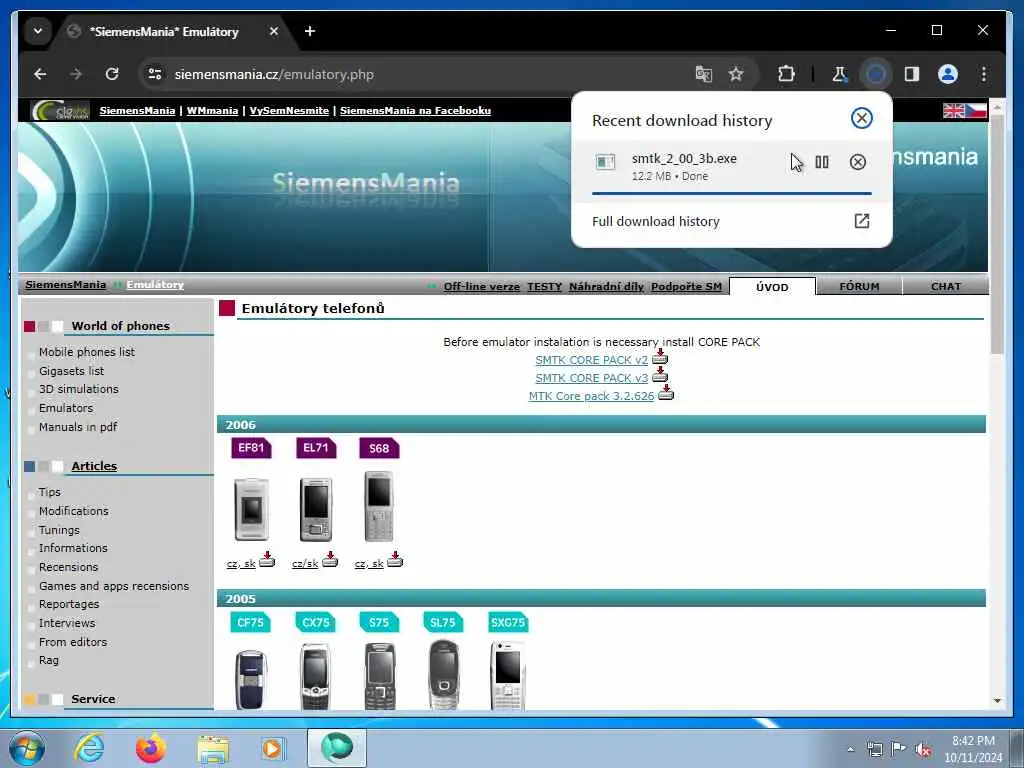
Task: Click the S68 phone thumbnail
Action: pos(379,507)
